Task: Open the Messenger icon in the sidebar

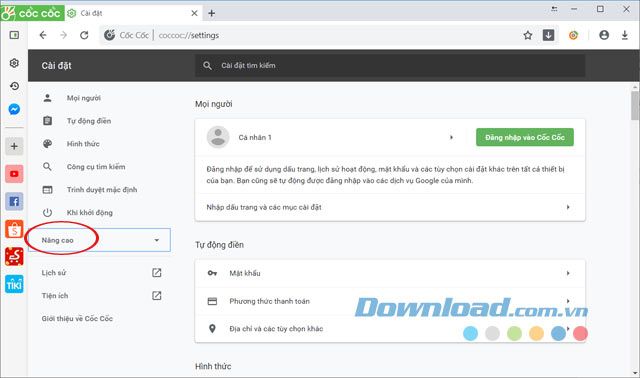Action: pyautogui.click(x=14, y=109)
